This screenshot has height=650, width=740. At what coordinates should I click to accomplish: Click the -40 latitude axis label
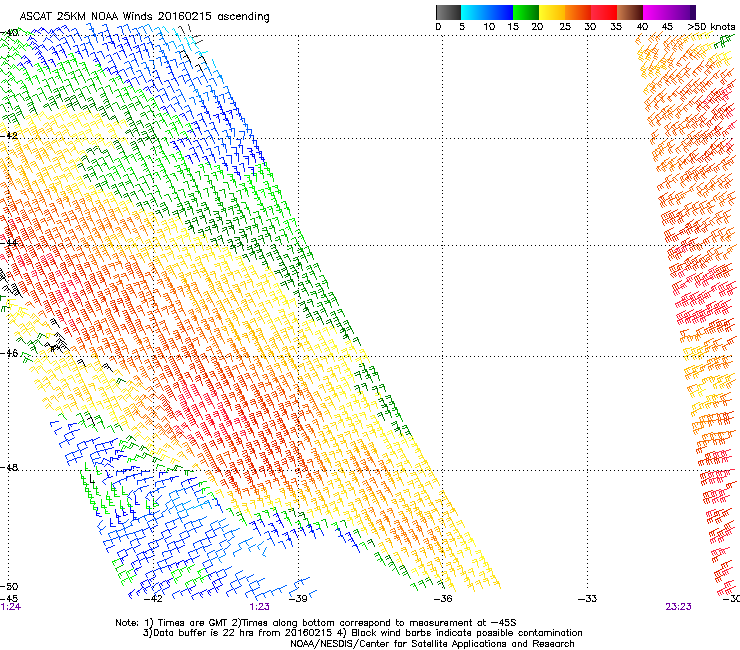(9, 33)
